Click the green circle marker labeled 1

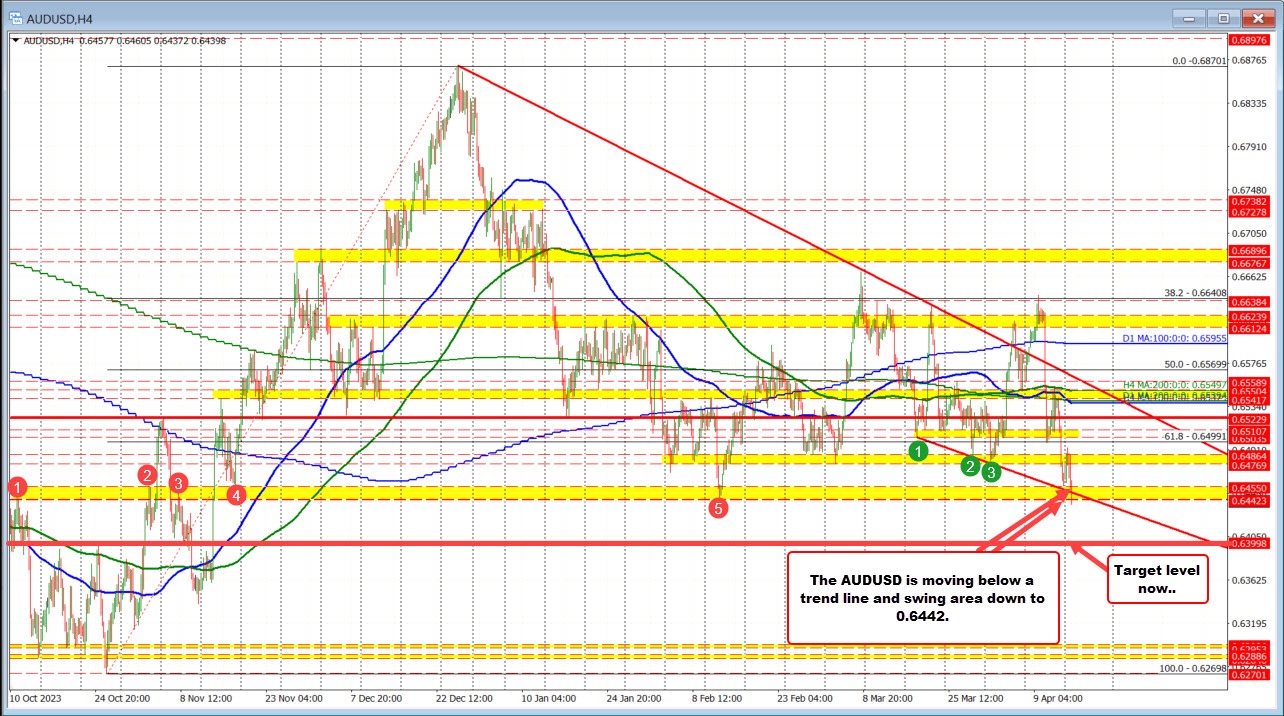(x=919, y=452)
